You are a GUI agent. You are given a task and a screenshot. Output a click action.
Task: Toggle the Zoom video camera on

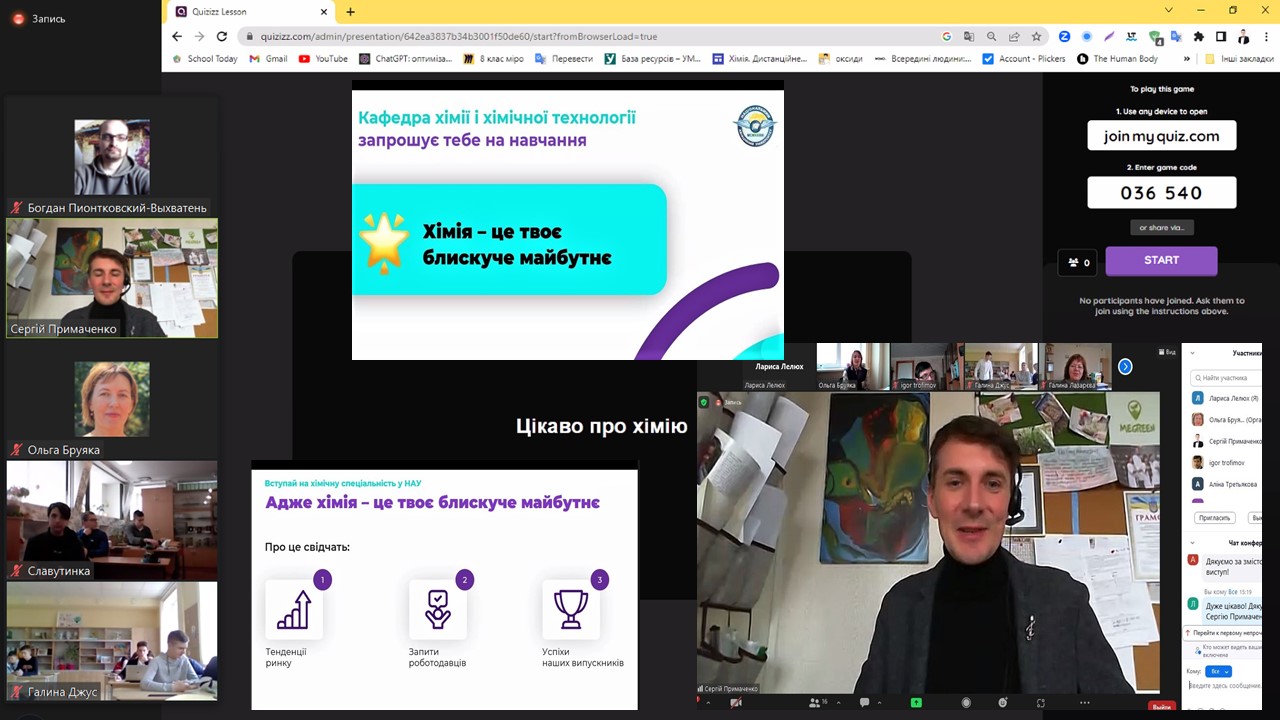[x=736, y=703]
